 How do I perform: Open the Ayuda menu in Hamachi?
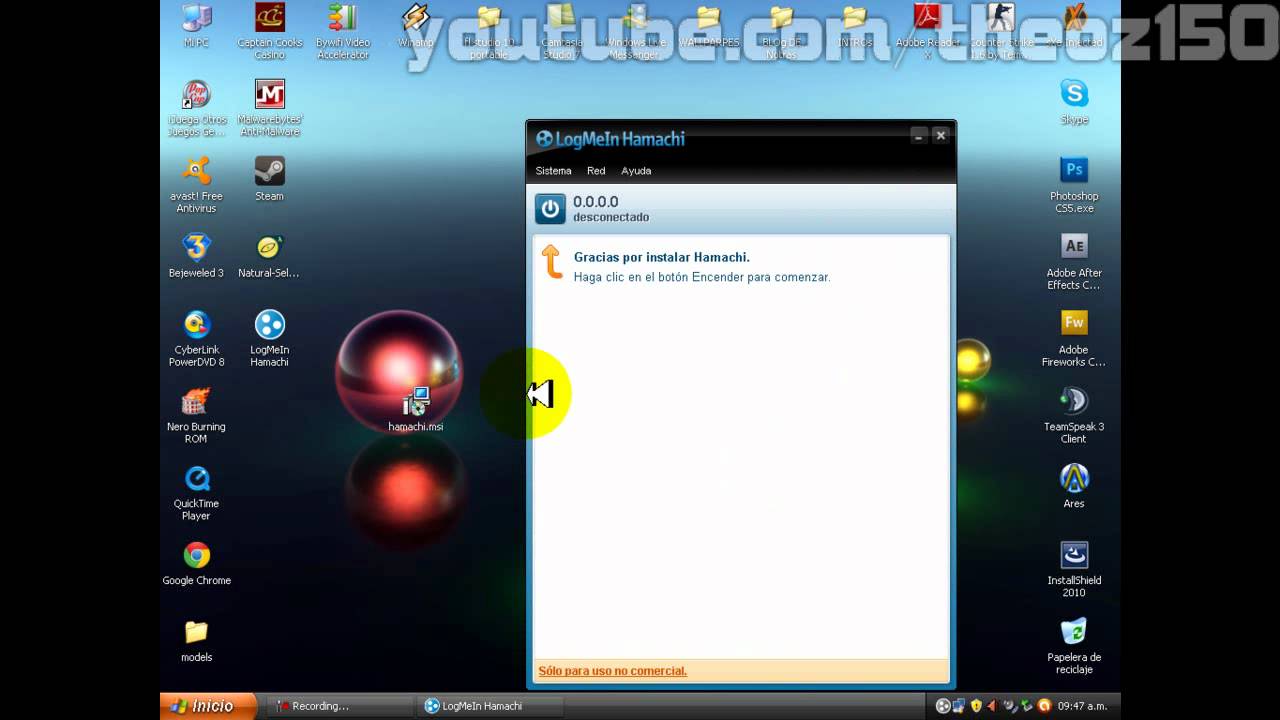[x=636, y=171]
